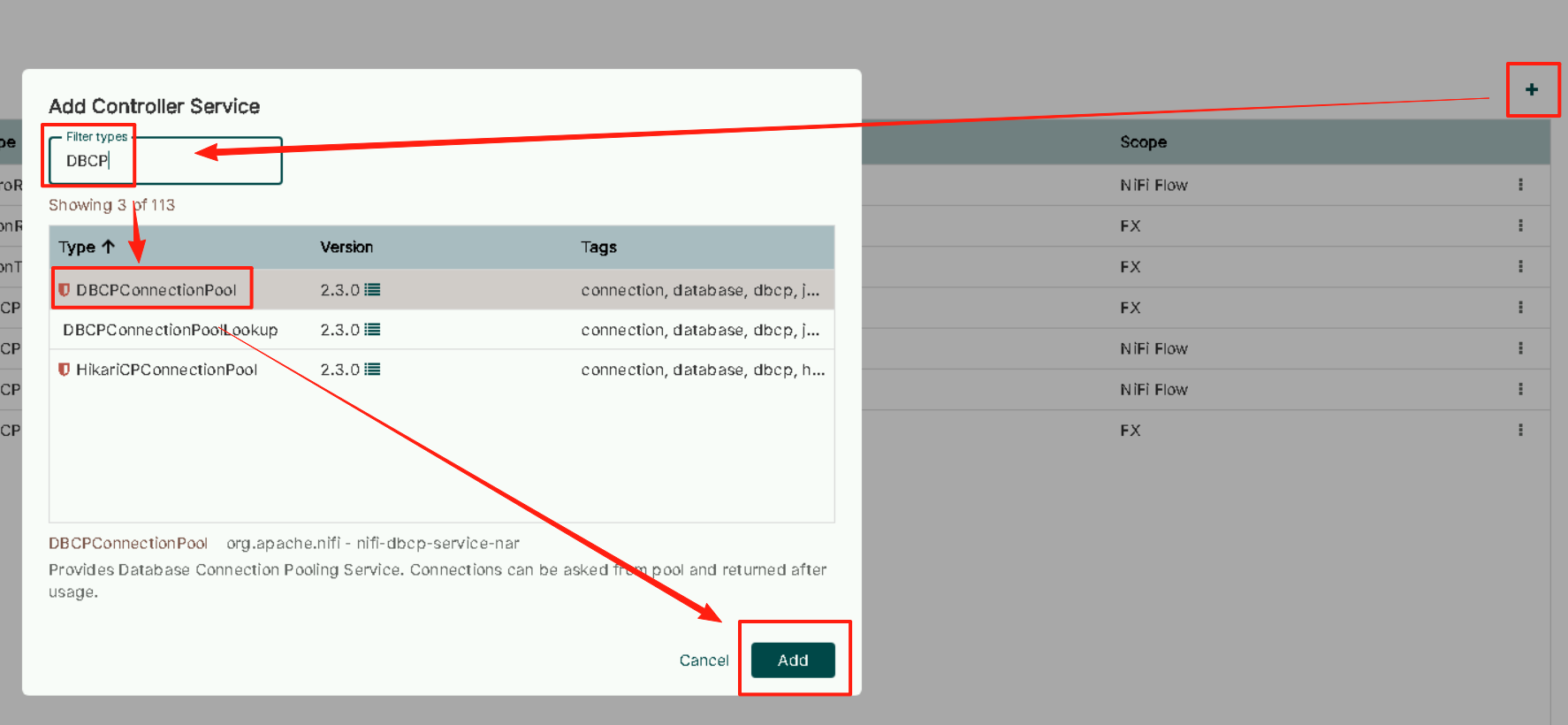Click the Tags column header
1568x725 pixels.
[x=598, y=247]
